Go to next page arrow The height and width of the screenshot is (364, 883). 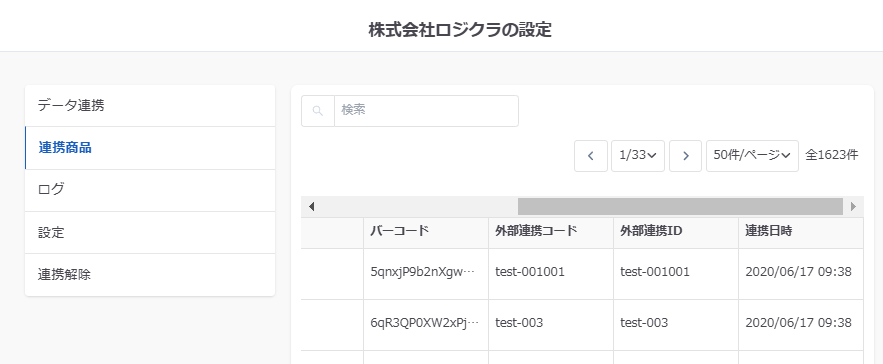click(x=685, y=156)
